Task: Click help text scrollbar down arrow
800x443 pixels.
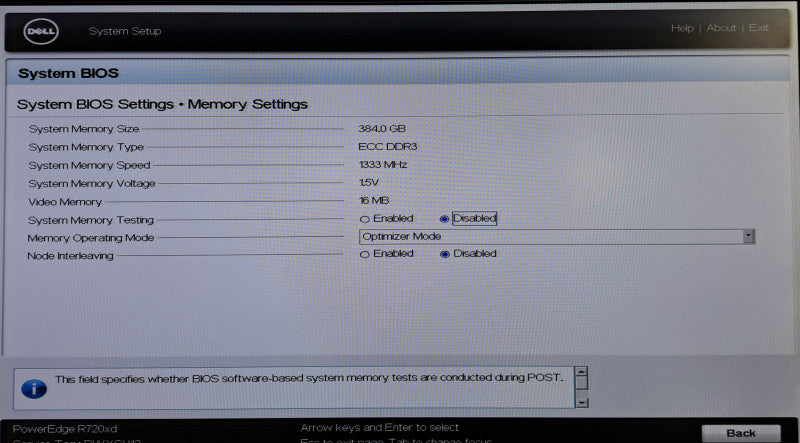Action: (x=582, y=403)
